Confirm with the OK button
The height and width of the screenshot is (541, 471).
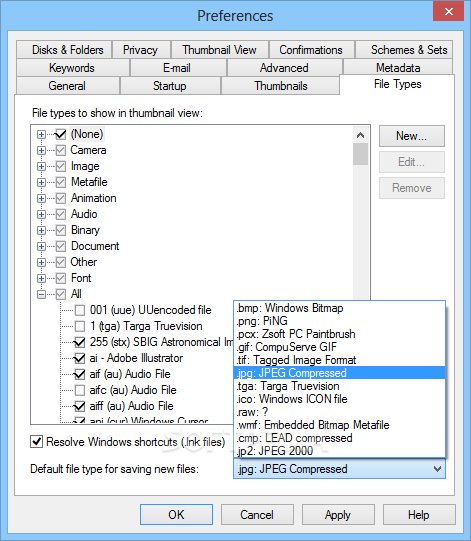[x=176, y=514]
